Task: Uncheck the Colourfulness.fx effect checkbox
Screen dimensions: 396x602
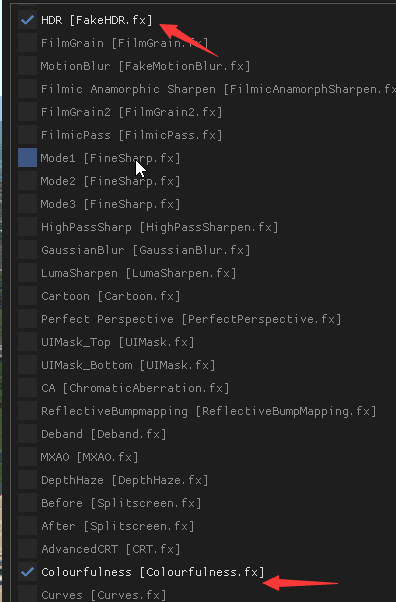Action: point(27,572)
